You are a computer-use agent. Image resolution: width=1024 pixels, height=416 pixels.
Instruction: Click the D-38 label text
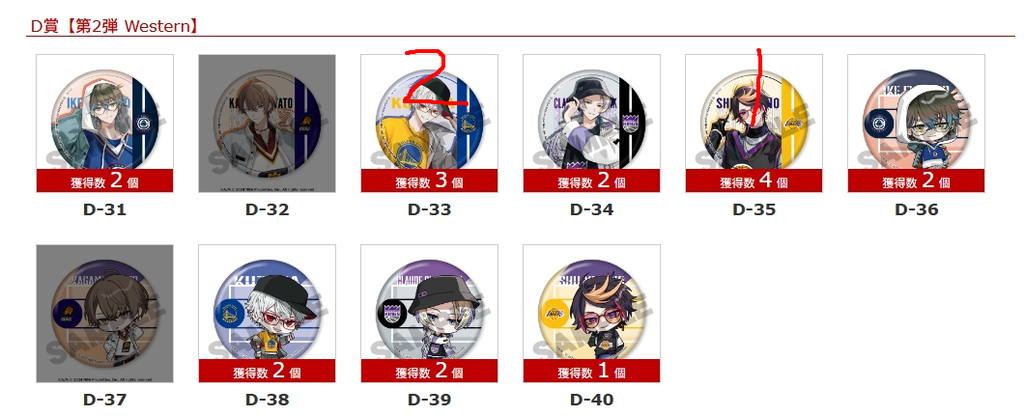click(x=267, y=399)
